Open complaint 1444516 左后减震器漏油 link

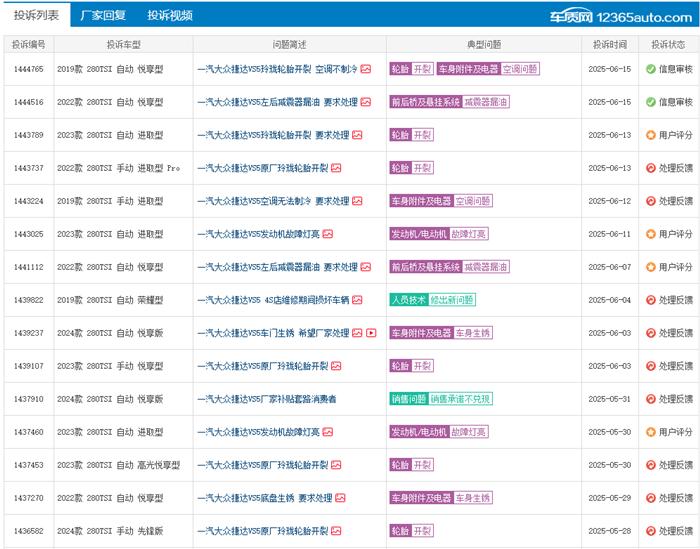tap(277, 102)
